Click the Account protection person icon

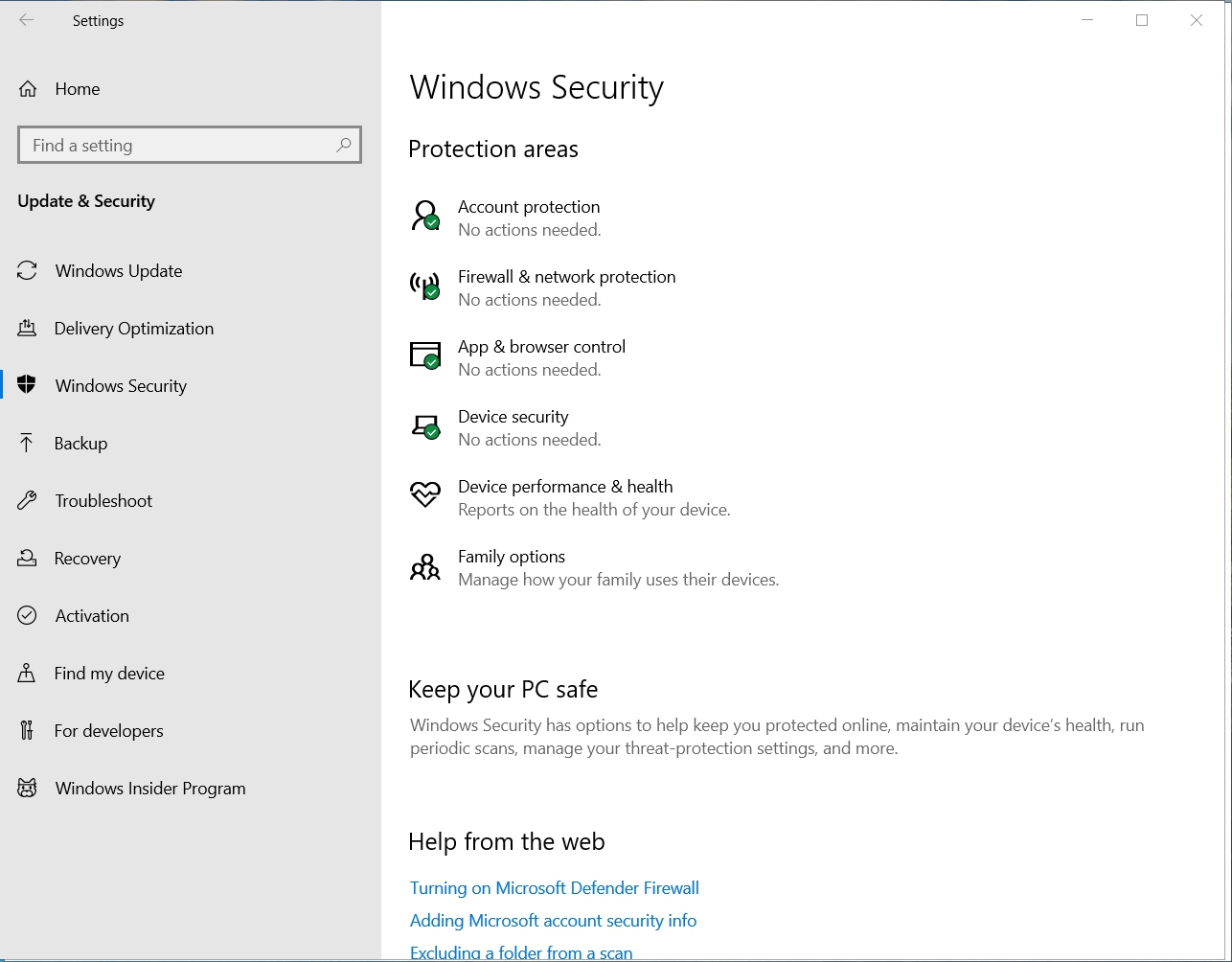425,216
